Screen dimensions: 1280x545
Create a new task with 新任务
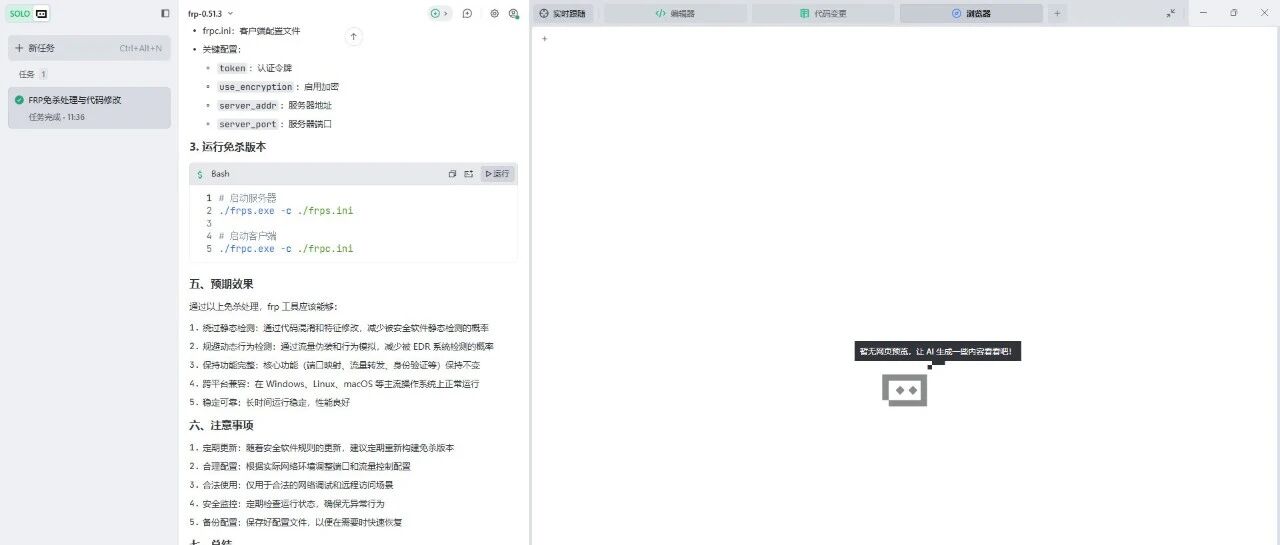click(x=89, y=48)
